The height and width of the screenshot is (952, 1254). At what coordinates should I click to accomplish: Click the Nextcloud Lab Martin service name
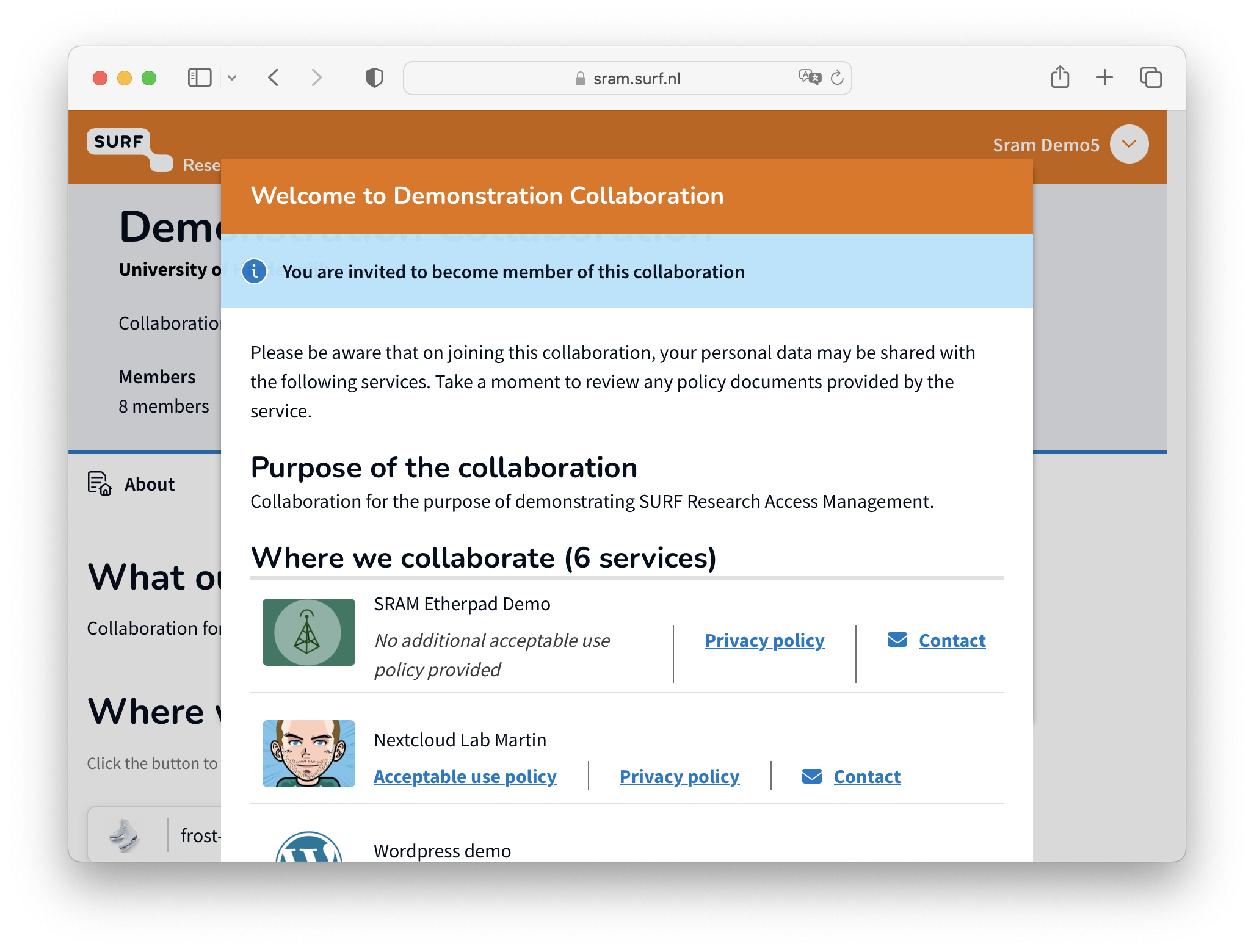coord(460,740)
